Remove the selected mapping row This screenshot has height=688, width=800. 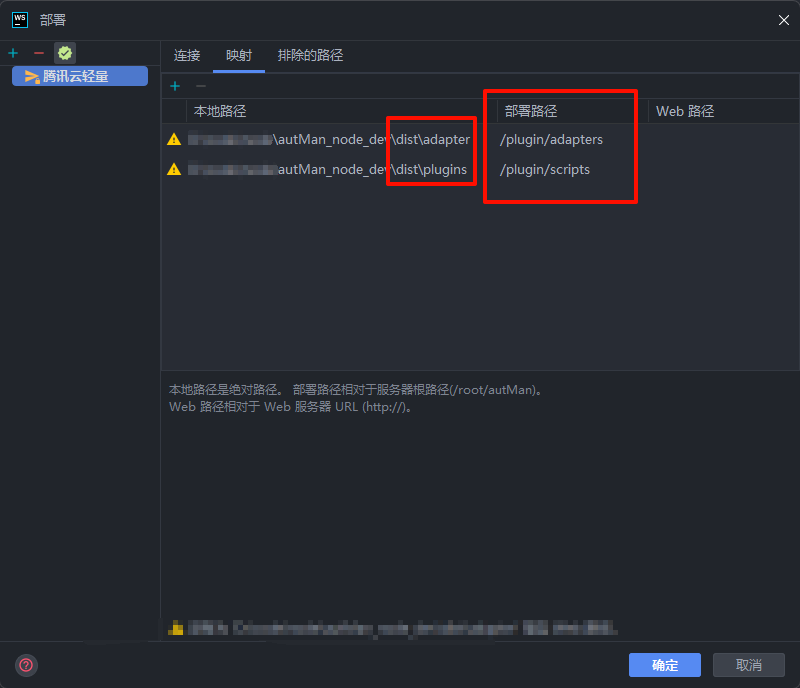point(200,87)
